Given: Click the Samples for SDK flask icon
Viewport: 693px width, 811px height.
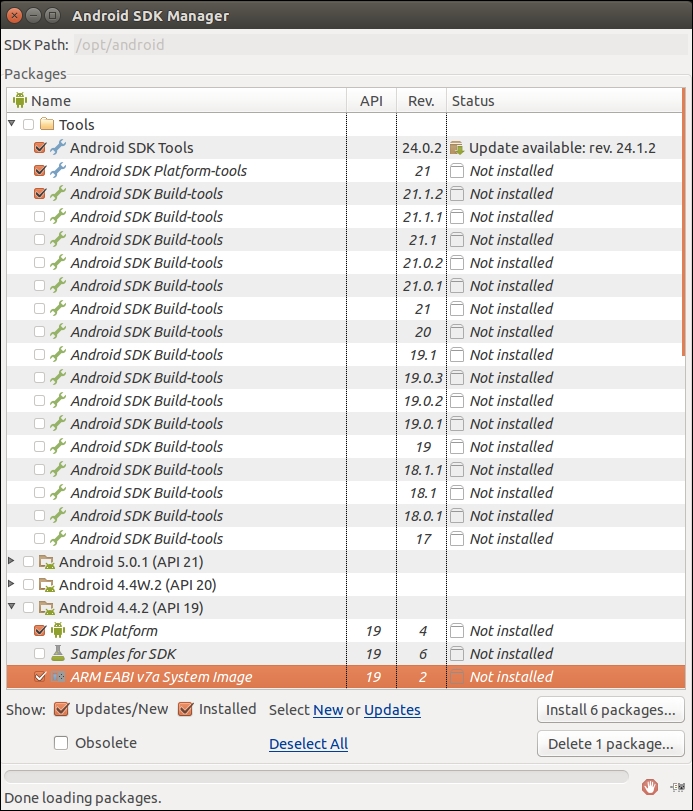Looking at the screenshot, I should click(x=58, y=654).
